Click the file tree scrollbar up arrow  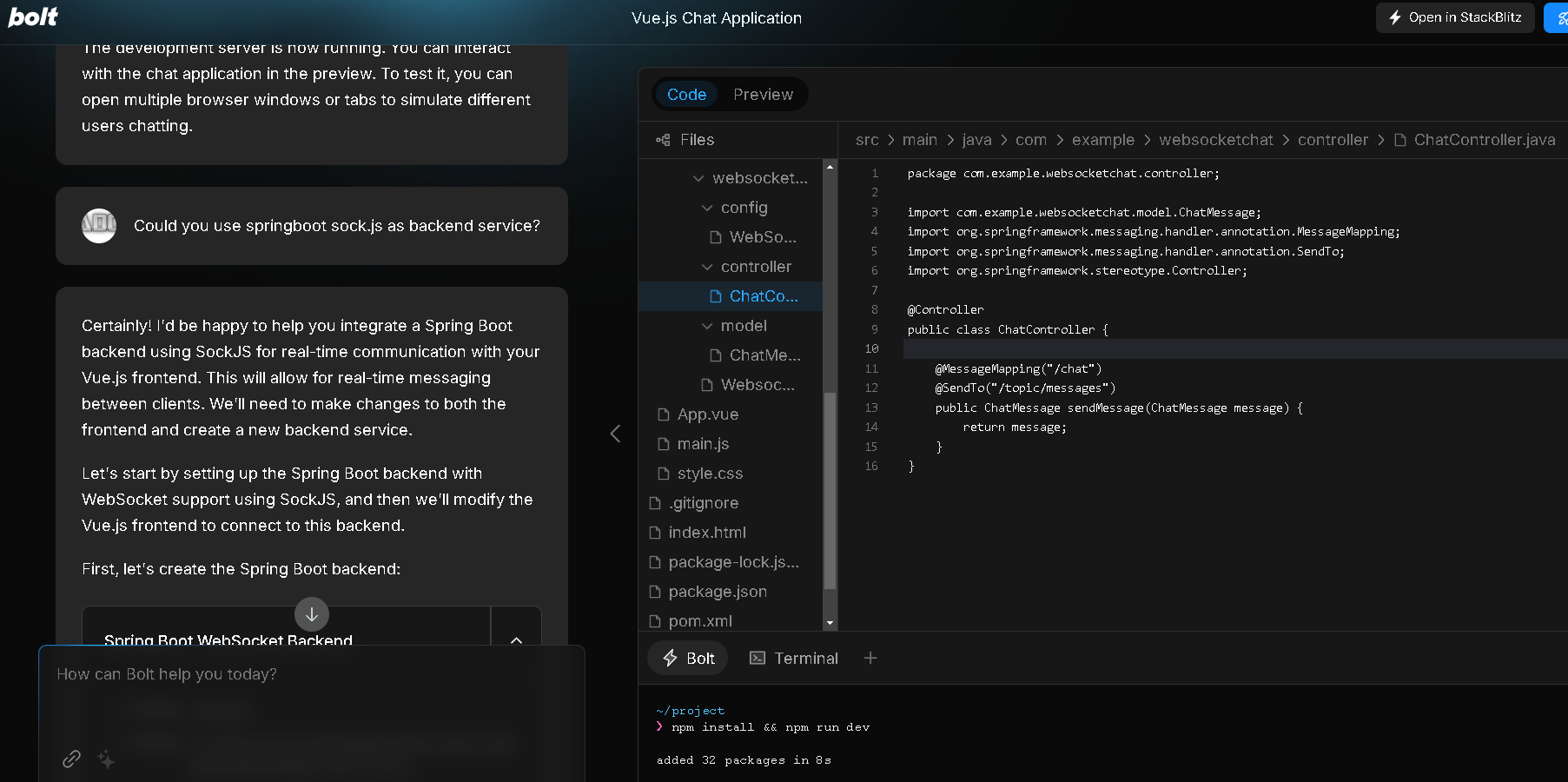point(830,166)
